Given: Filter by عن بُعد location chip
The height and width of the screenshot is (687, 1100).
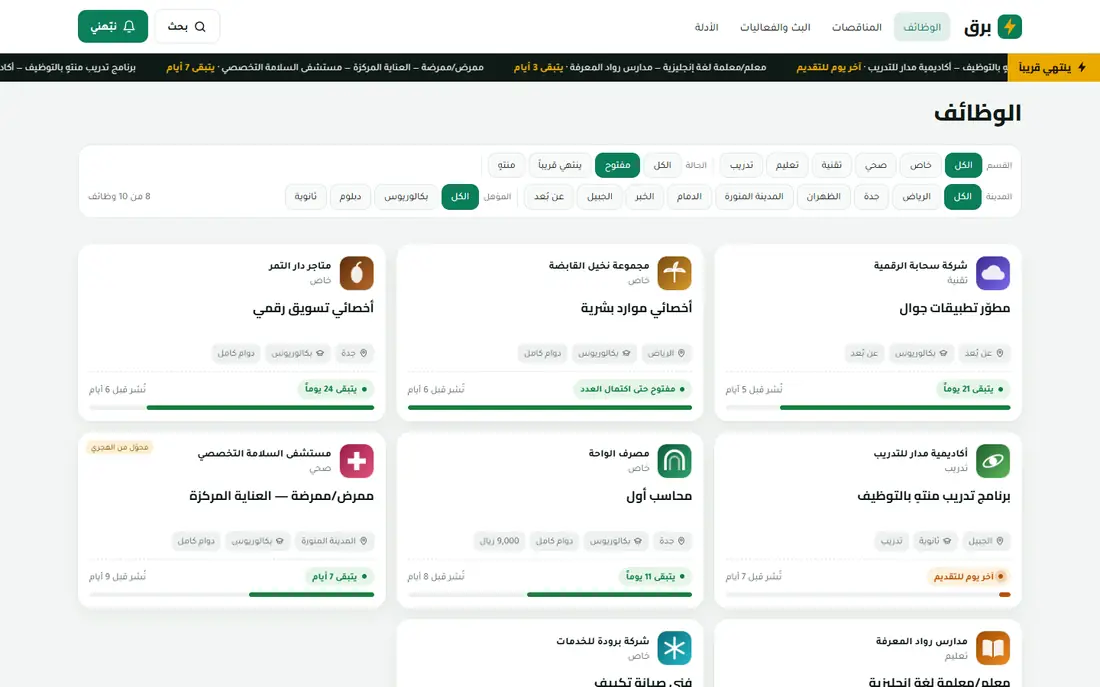Looking at the screenshot, I should 549,196.
